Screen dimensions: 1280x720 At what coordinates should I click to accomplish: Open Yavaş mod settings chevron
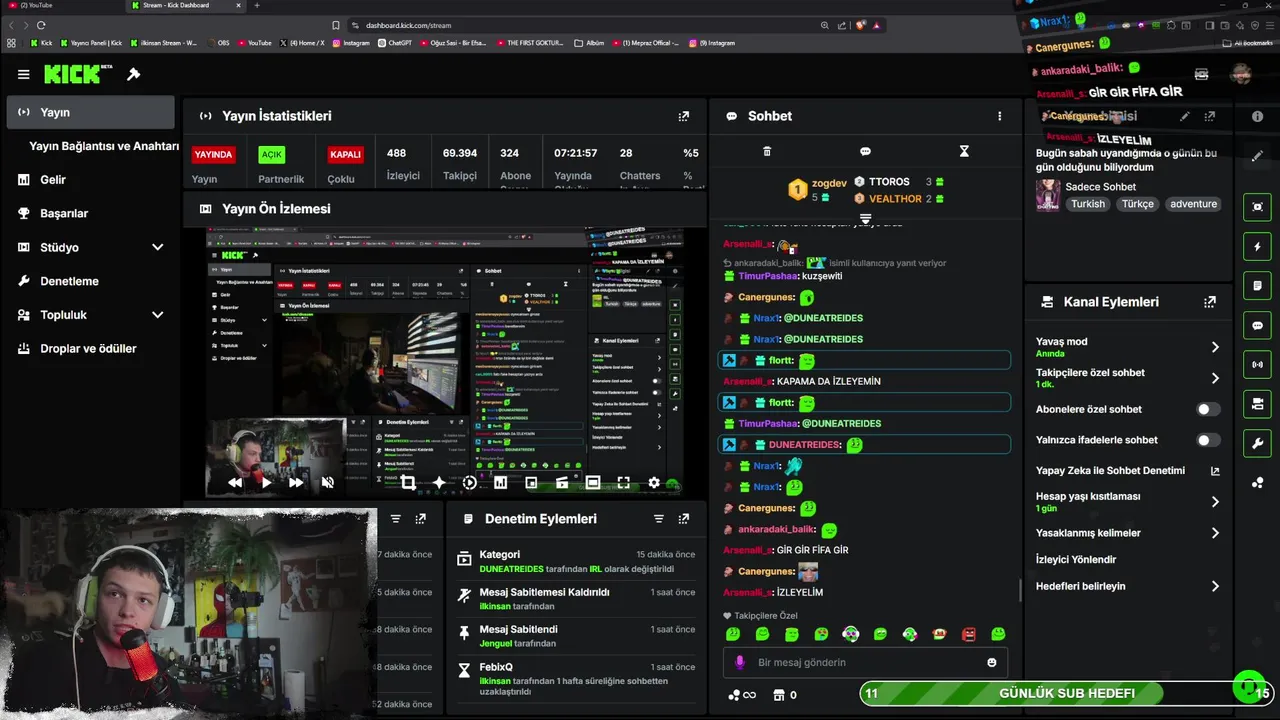point(1215,347)
